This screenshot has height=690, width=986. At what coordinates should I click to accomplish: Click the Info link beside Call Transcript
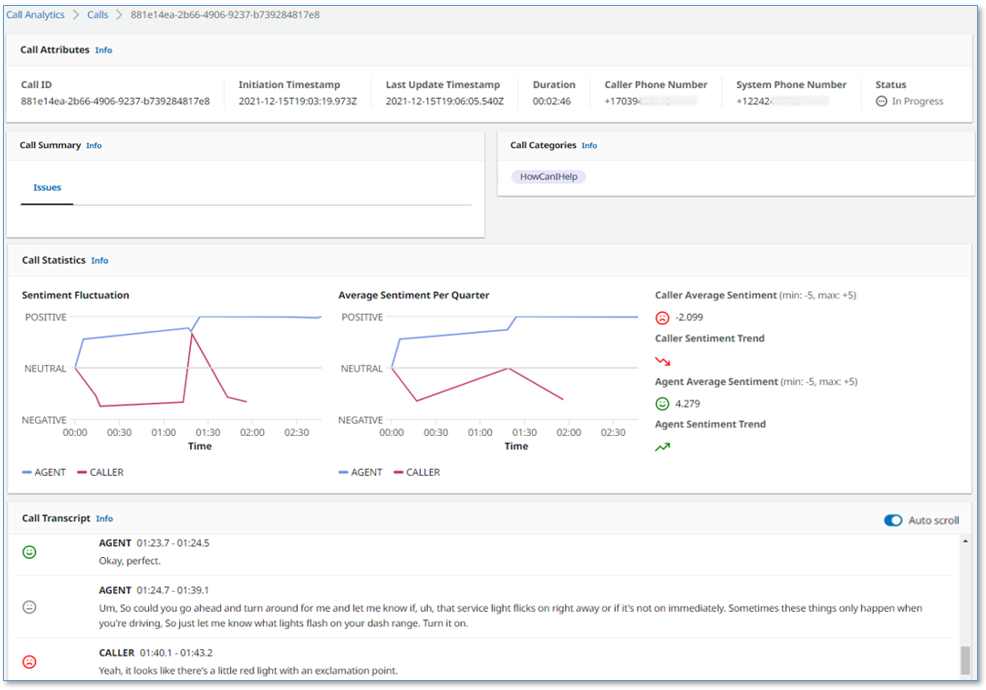[x=104, y=518]
